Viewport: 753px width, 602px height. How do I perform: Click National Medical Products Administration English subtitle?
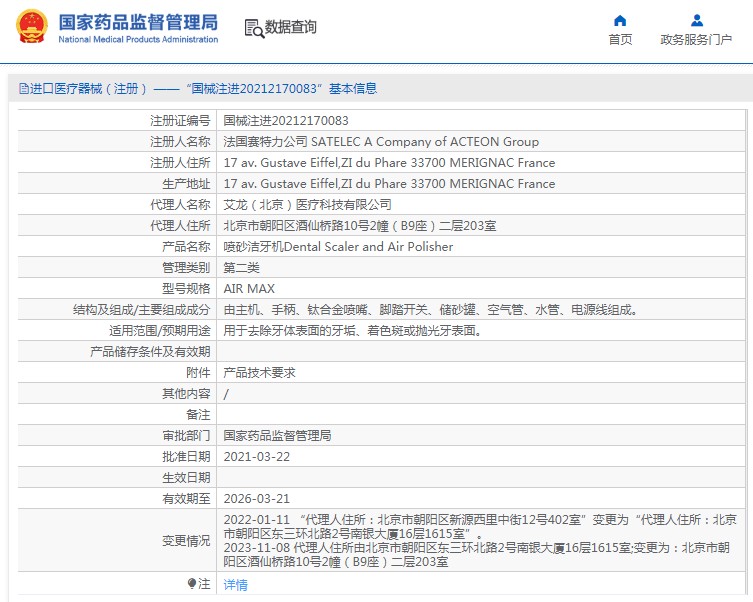click(x=138, y=39)
